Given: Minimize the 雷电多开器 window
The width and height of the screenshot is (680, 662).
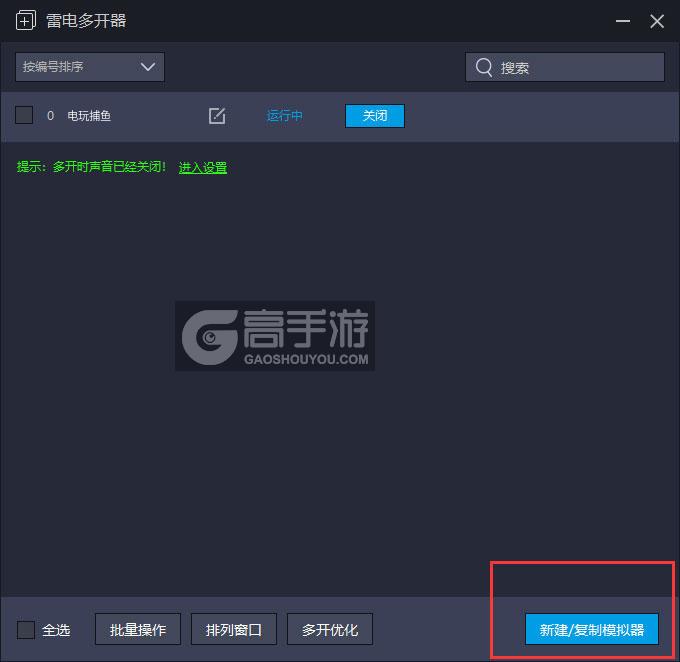Looking at the screenshot, I should coord(623,21).
